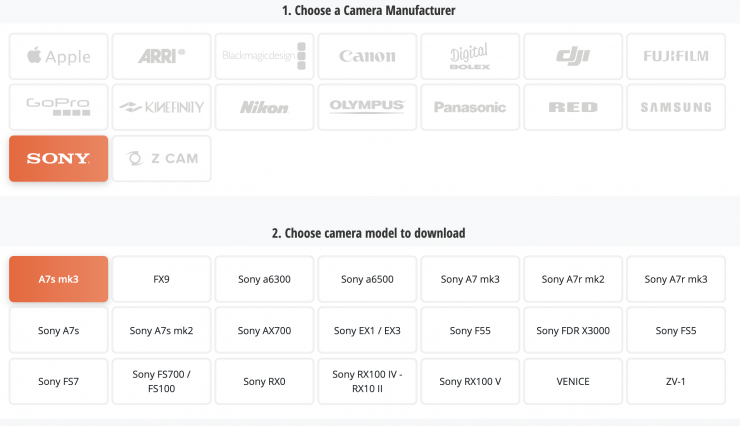Viewport: 740px width, 426px height.
Task: Choose the Z CAM logo tile
Action: 161,159
